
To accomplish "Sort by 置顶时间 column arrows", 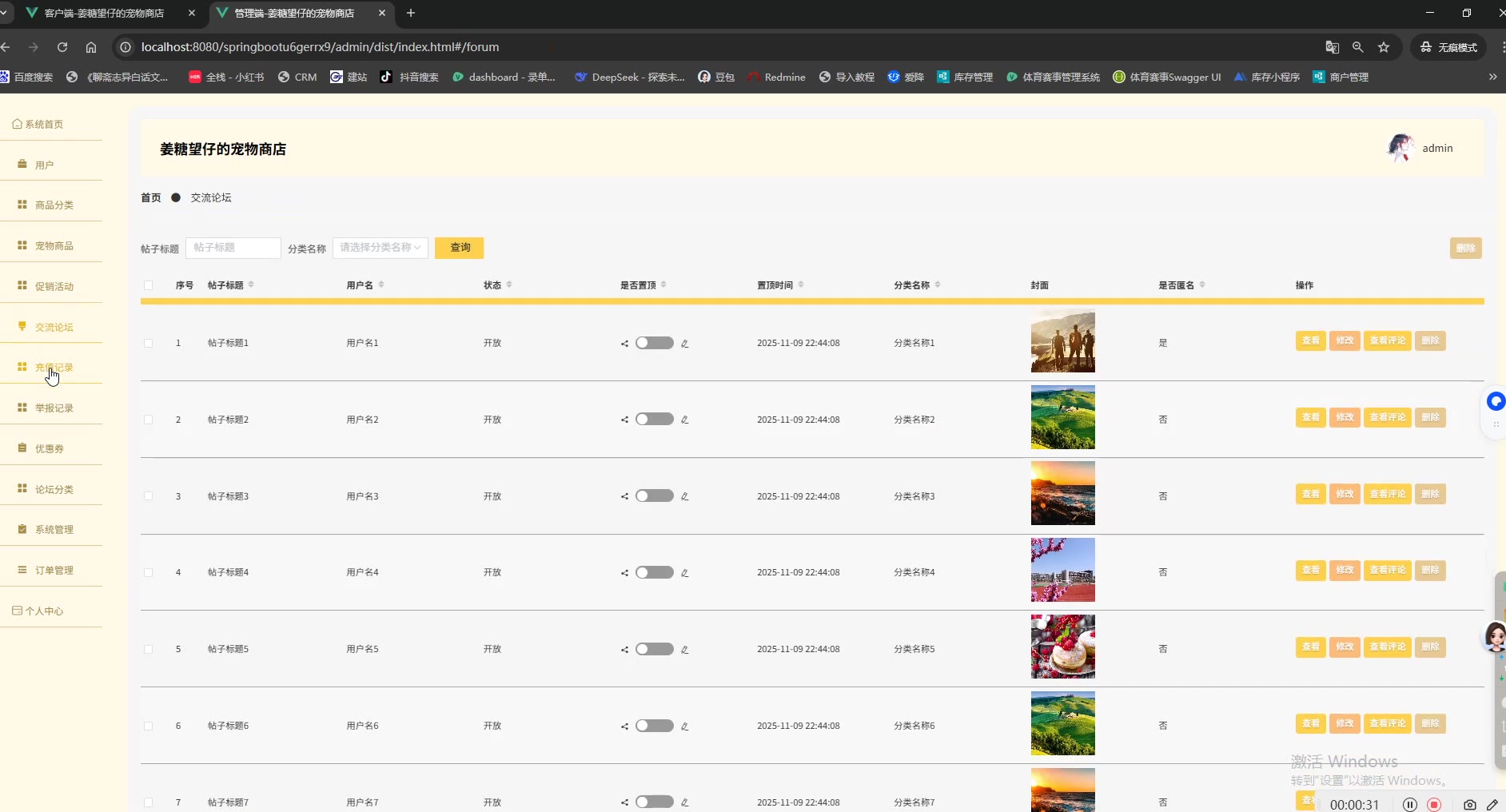I will click(801, 285).
